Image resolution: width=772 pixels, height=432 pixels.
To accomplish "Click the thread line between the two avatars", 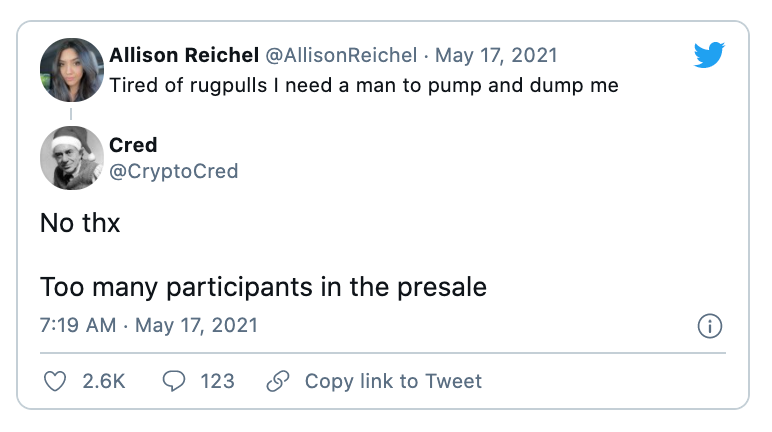I will 72,114.
